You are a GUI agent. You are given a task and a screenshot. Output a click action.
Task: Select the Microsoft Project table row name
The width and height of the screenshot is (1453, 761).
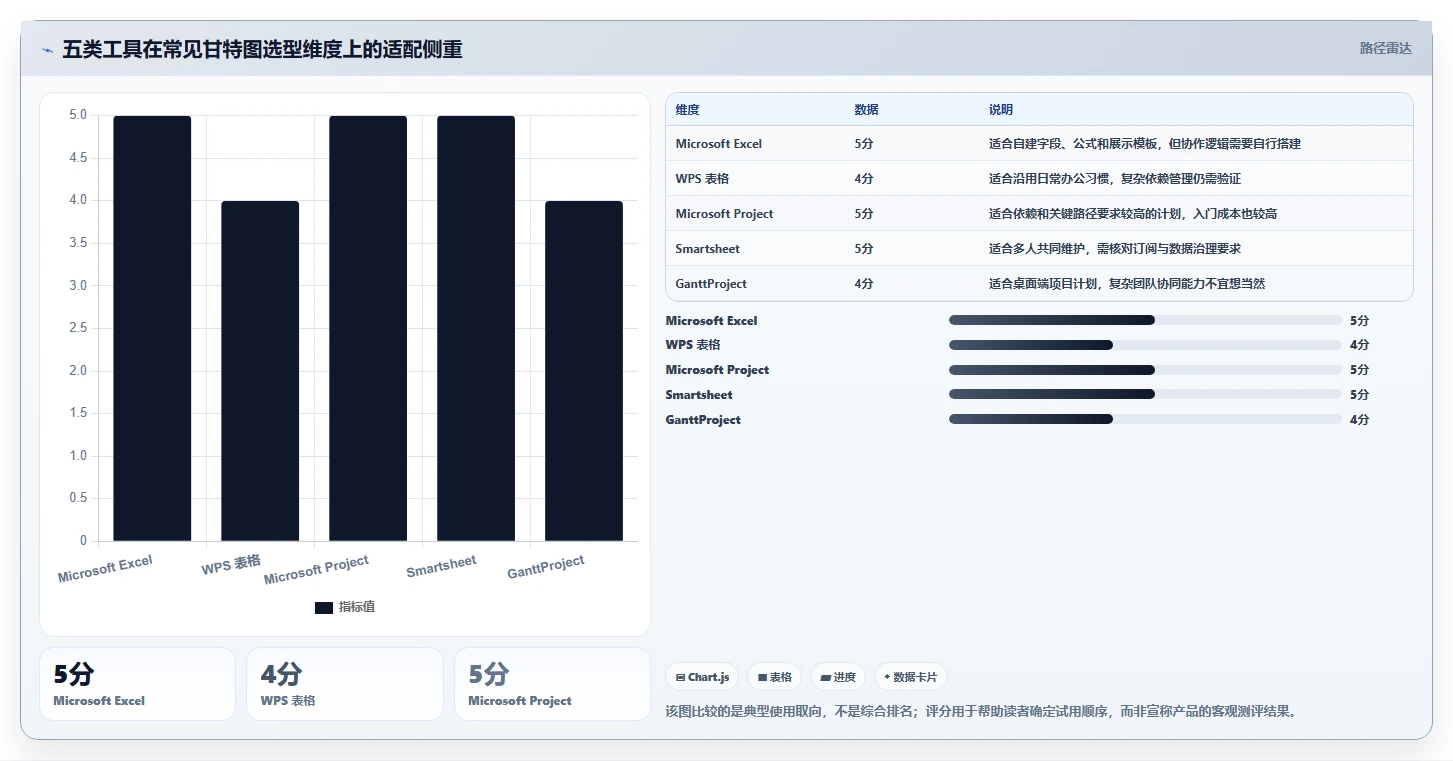[x=724, y=214]
